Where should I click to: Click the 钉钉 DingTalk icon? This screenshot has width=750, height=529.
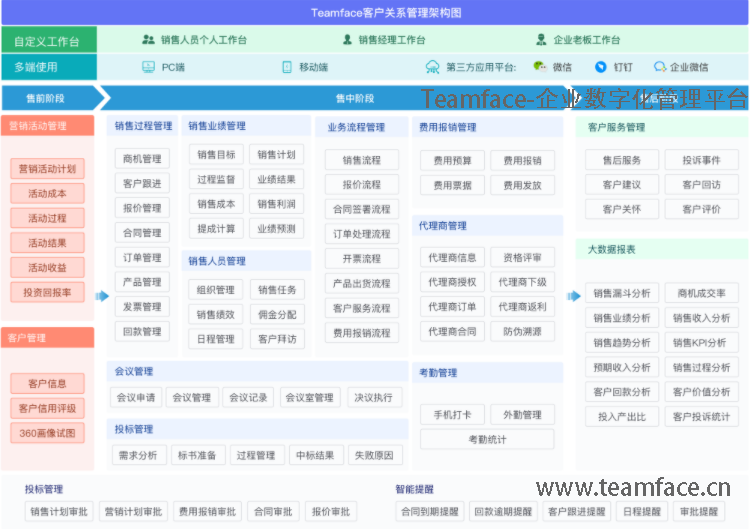[601, 67]
